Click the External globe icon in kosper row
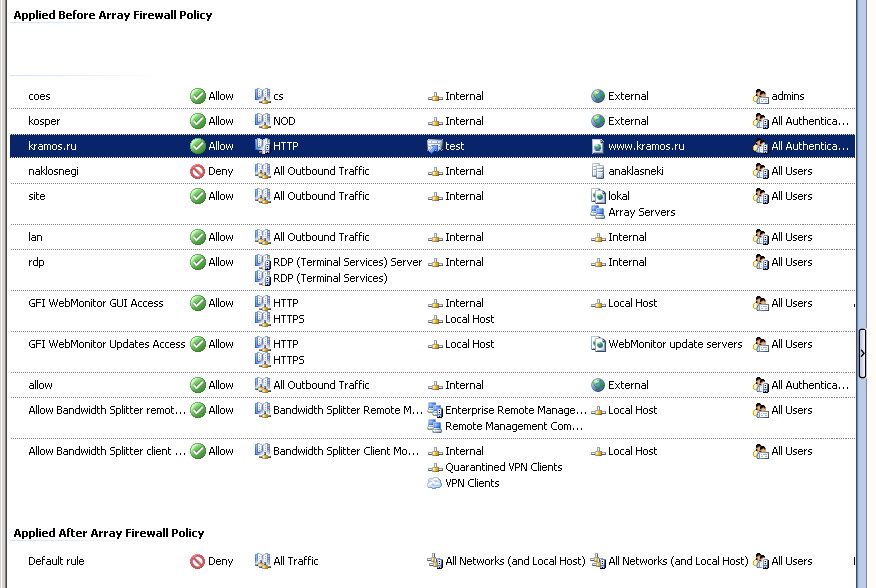This screenshot has height=588, width=876. point(598,121)
